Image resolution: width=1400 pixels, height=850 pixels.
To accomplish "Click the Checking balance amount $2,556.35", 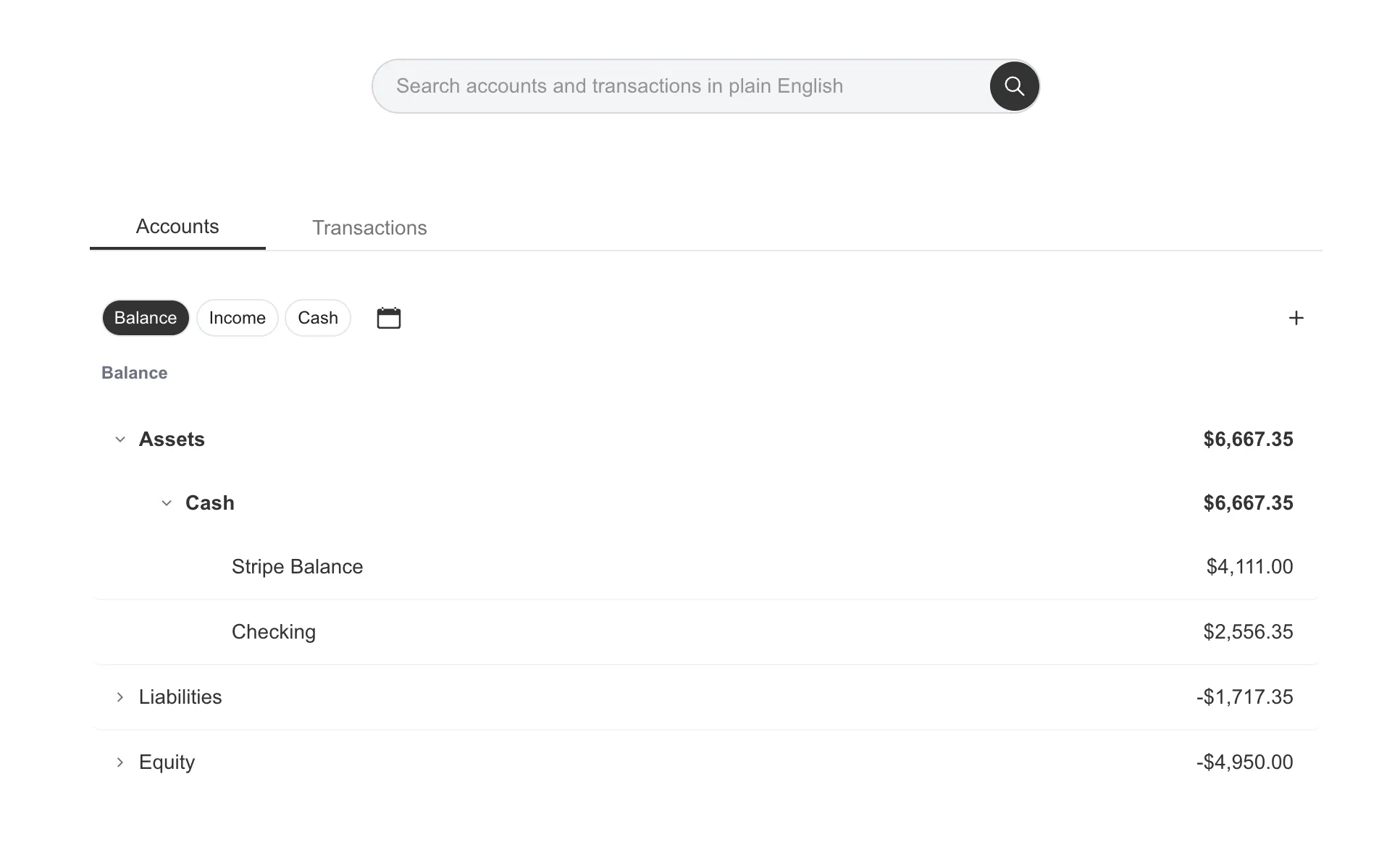I will (x=1248, y=632).
